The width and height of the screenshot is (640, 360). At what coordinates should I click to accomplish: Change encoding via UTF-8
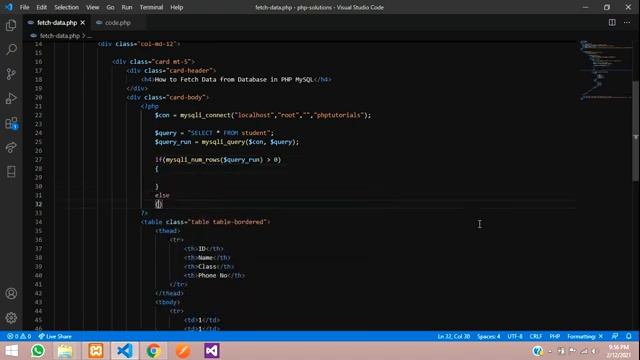pyautogui.click(x=515, y=336)
